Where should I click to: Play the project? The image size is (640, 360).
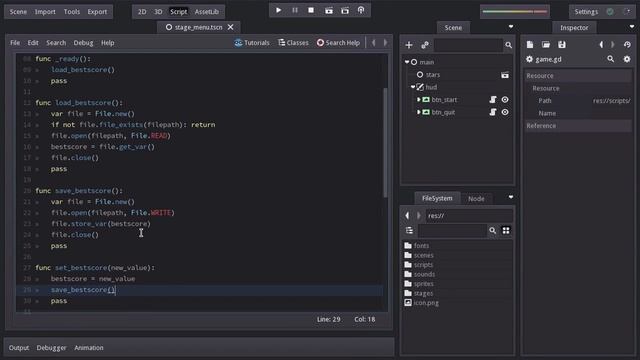(x=278, y=10)
